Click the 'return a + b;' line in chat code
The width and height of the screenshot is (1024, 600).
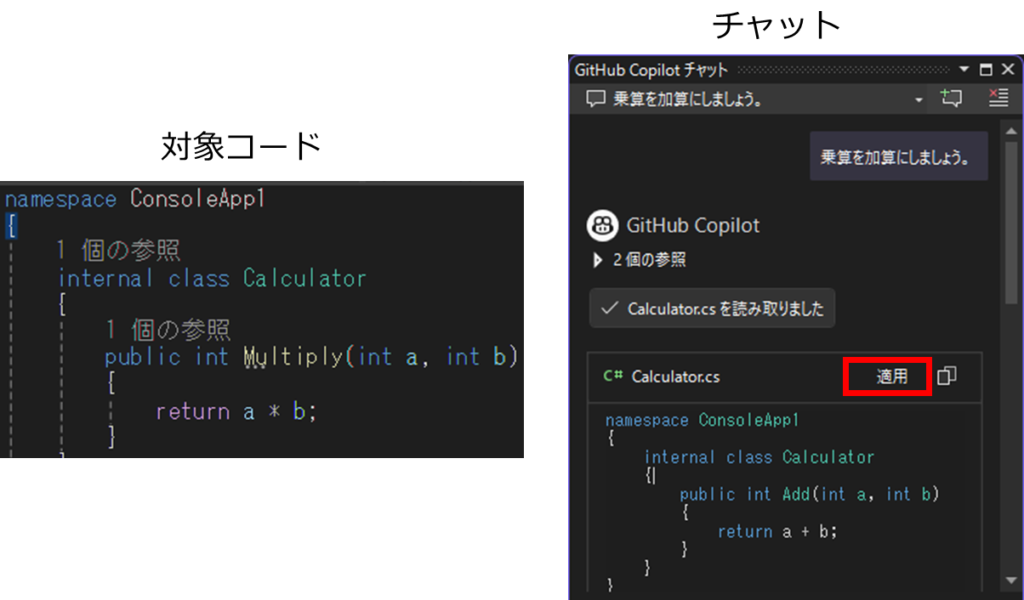pyautogui.click(x=777, y=531)
